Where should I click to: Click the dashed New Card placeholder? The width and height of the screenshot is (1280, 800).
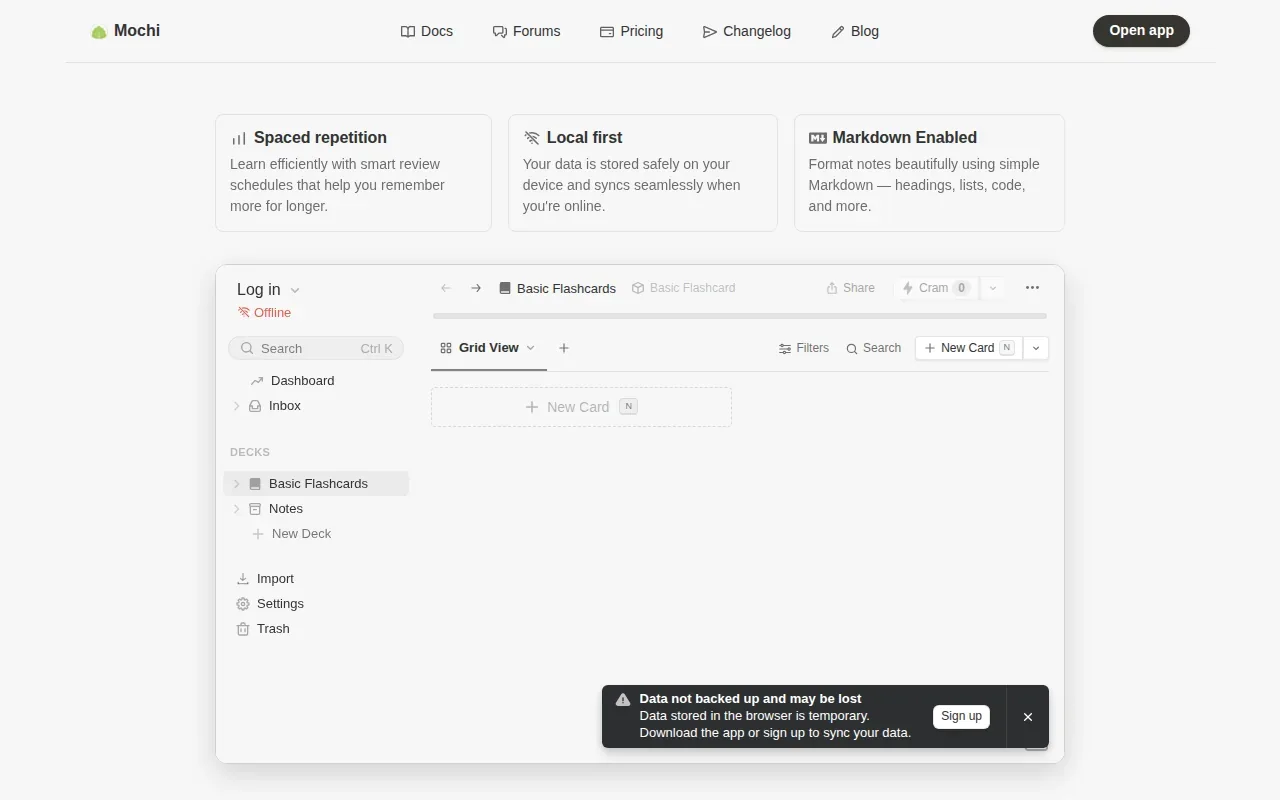581,407
